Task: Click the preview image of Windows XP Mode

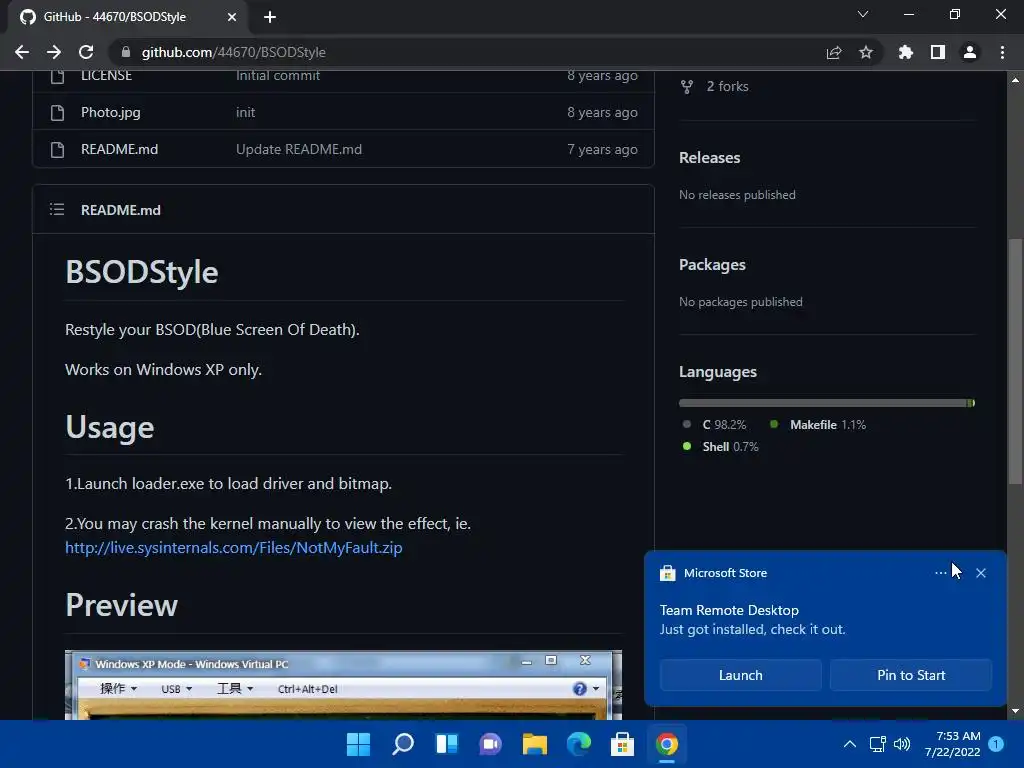Action: [344, 685]
